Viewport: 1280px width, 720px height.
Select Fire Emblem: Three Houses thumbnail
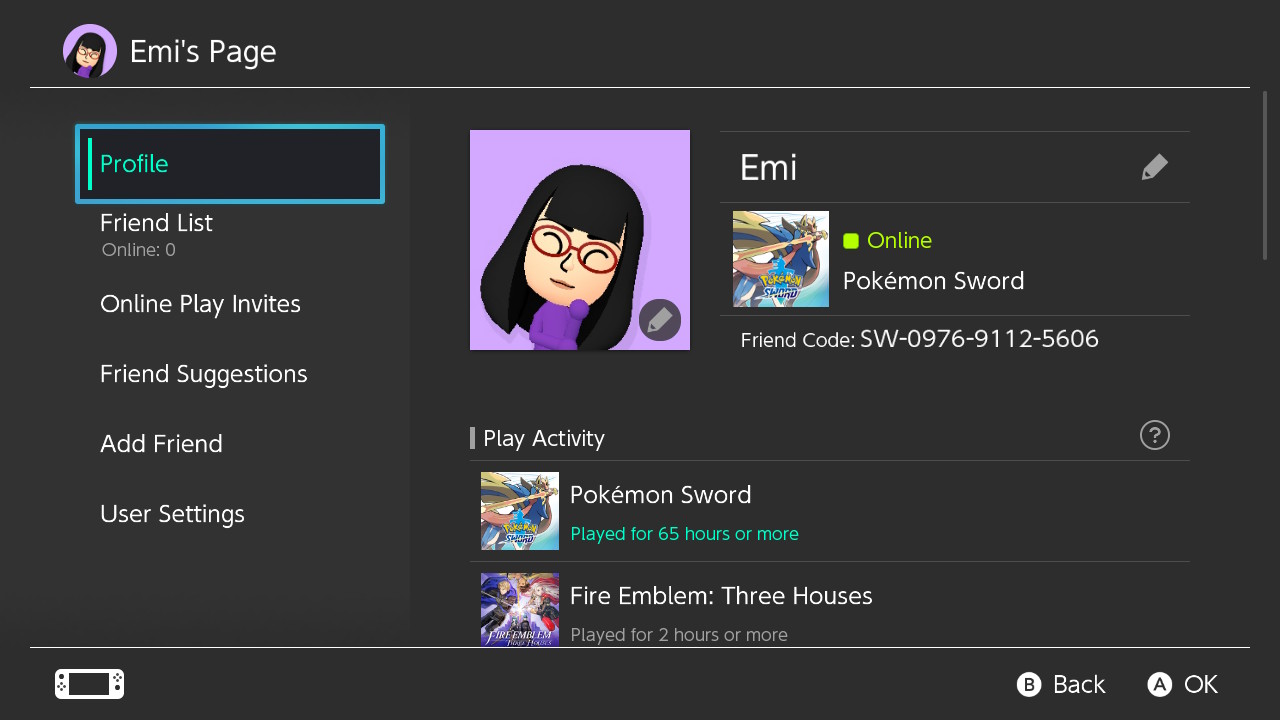519,609
